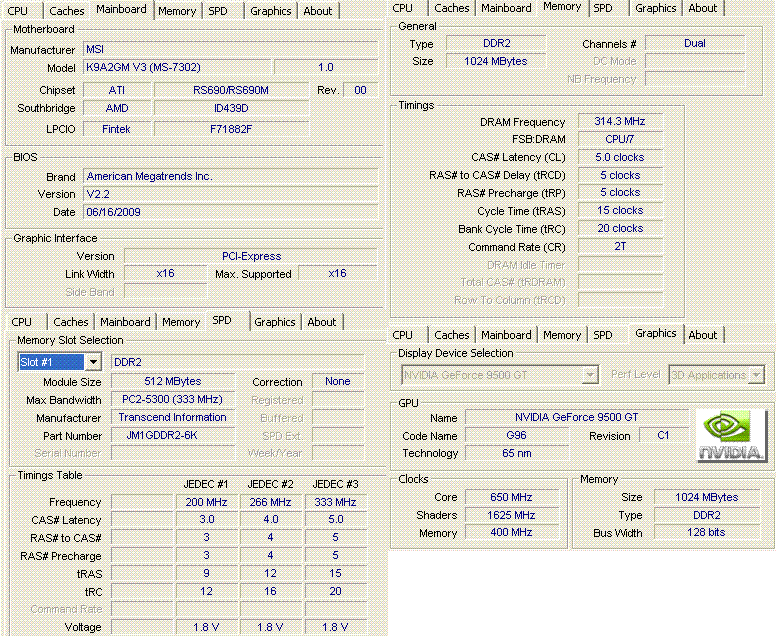
Task: Click GPU code name 'G96'
Action: coord(517,435)
